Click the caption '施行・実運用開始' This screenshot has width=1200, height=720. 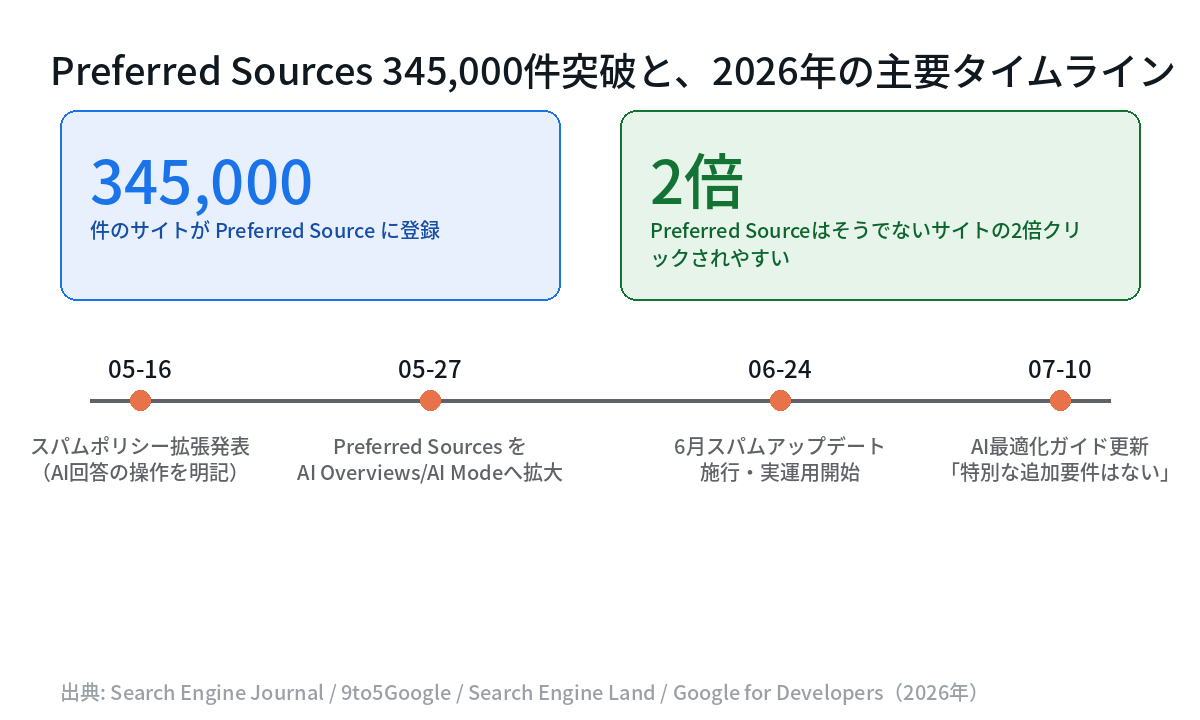780,472
